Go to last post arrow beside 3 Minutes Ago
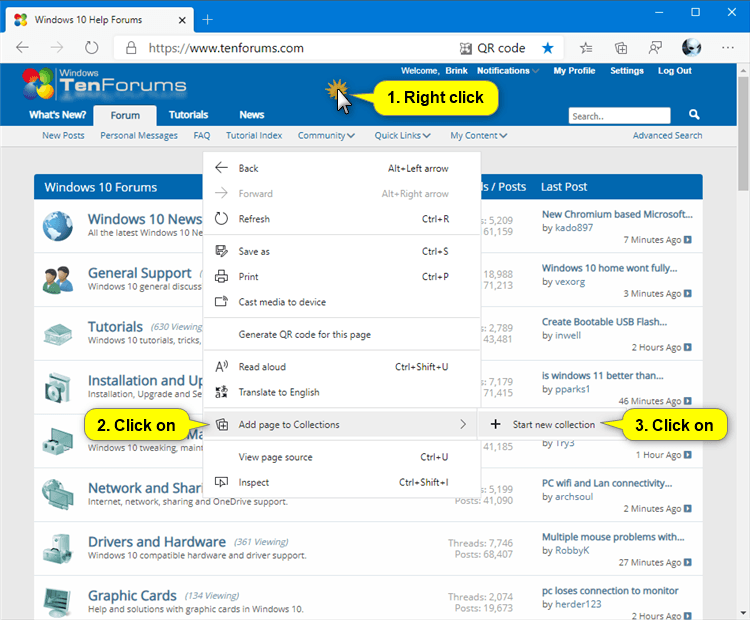The height and width of the screenshot is (620, 750). tap(688, 293)
